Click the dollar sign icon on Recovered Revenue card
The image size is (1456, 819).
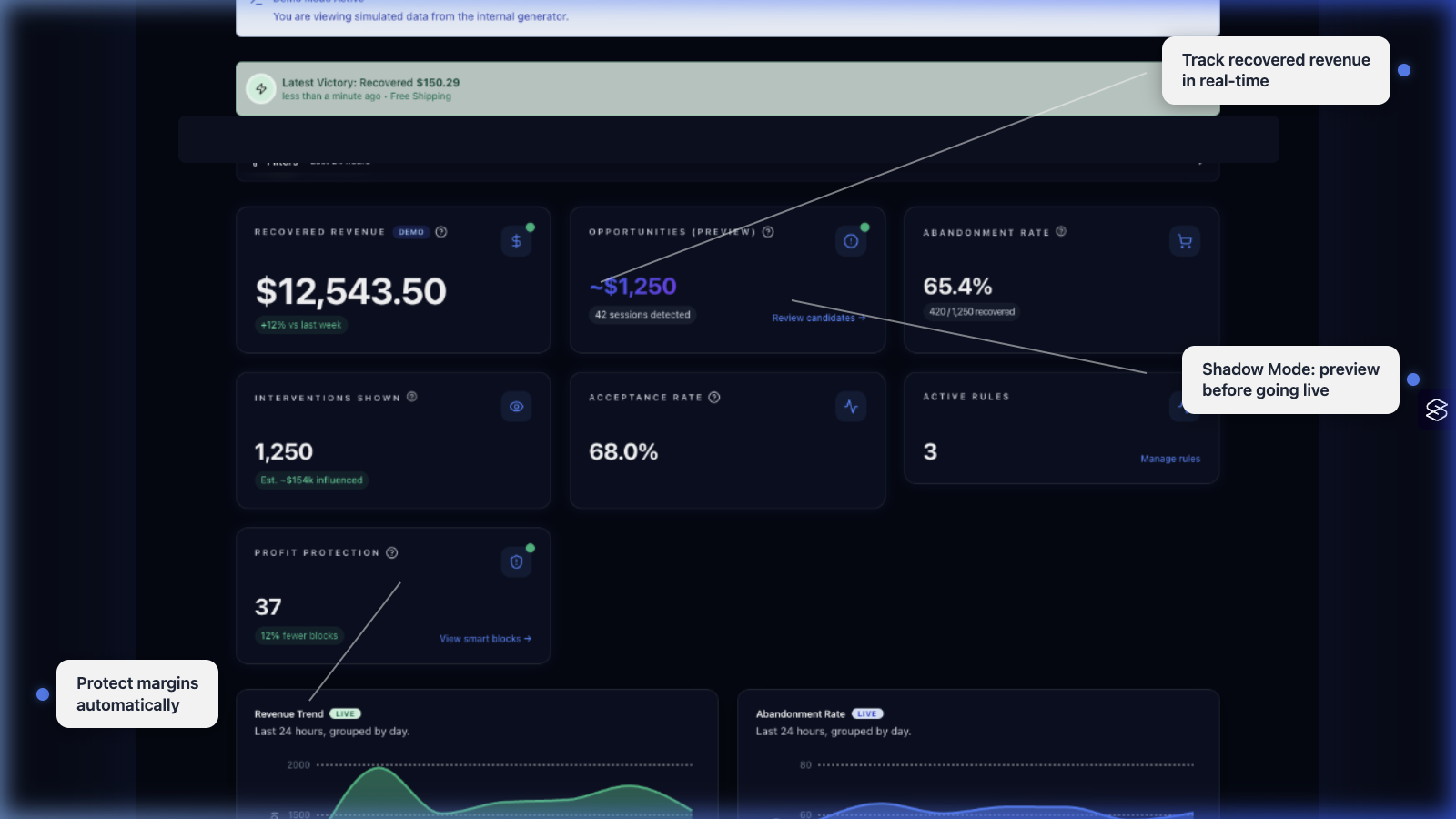coord(516,241)
